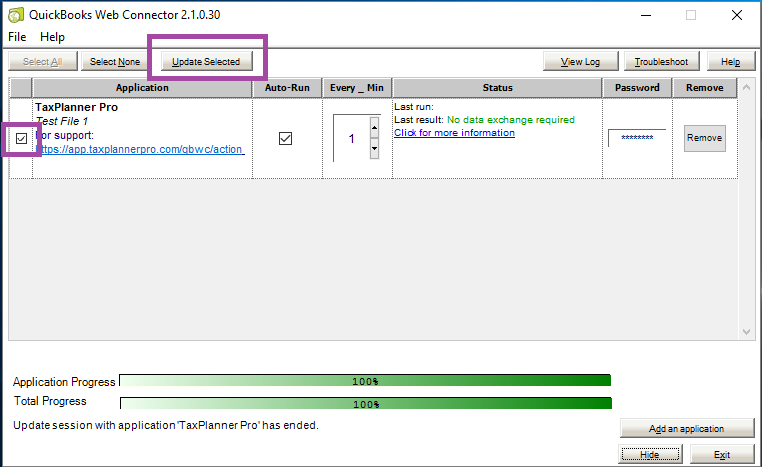Click the Password column header
Screen dimensions: 762x467
point(637,88)
